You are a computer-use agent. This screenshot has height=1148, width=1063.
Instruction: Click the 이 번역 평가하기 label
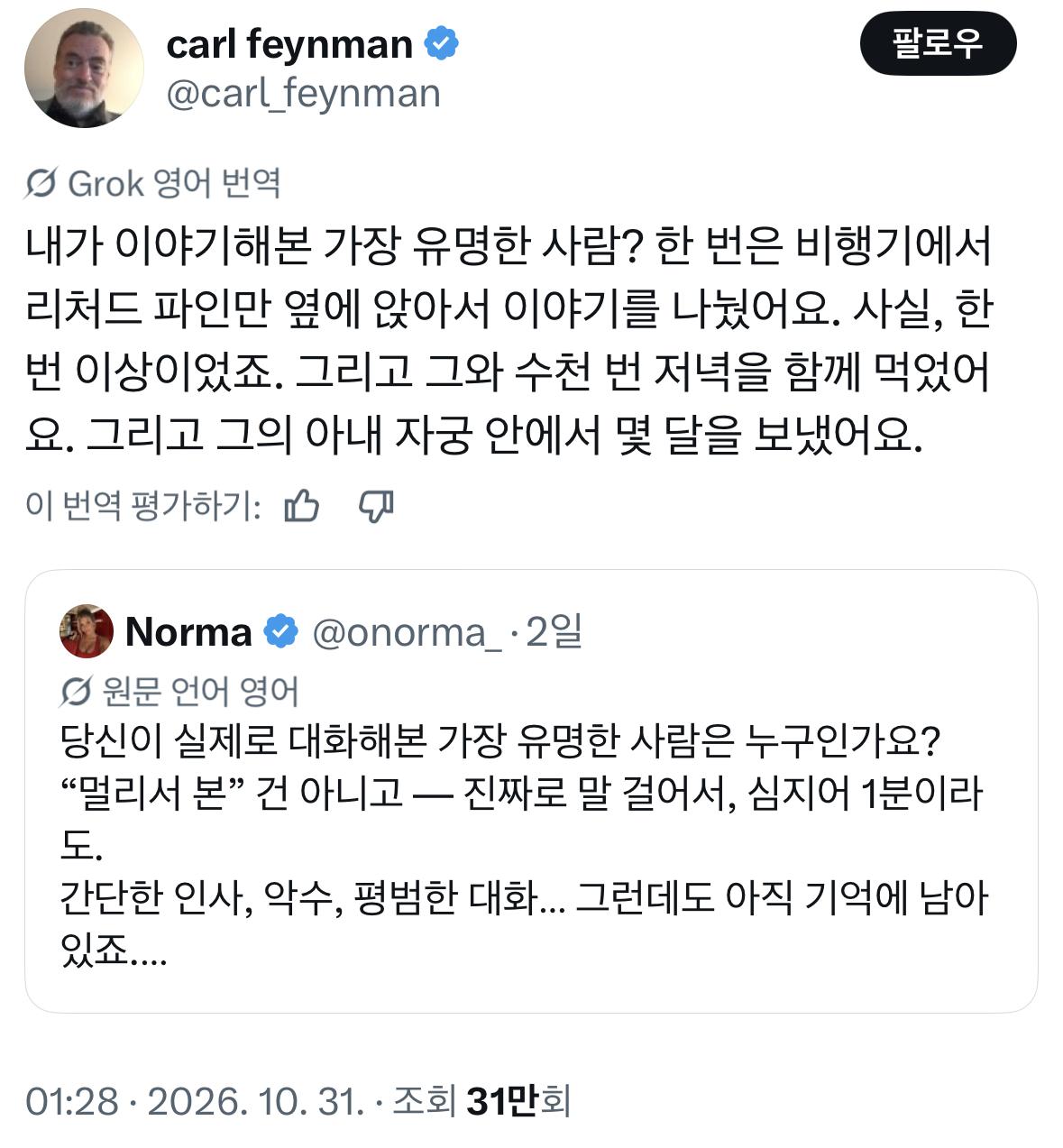pyautogui.click(x=143, y=507)
